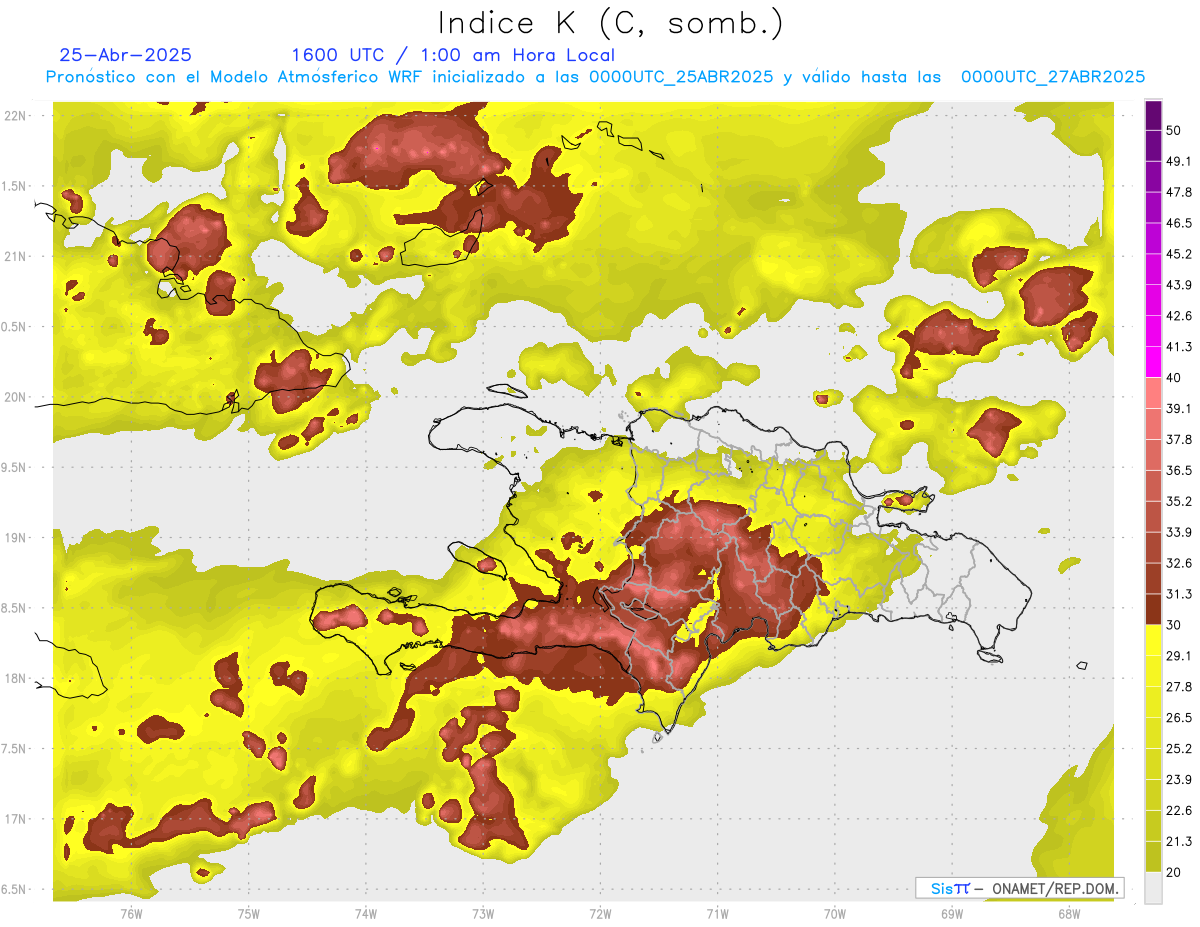Click the colorbar value "39.1"

coord(1180,409)
